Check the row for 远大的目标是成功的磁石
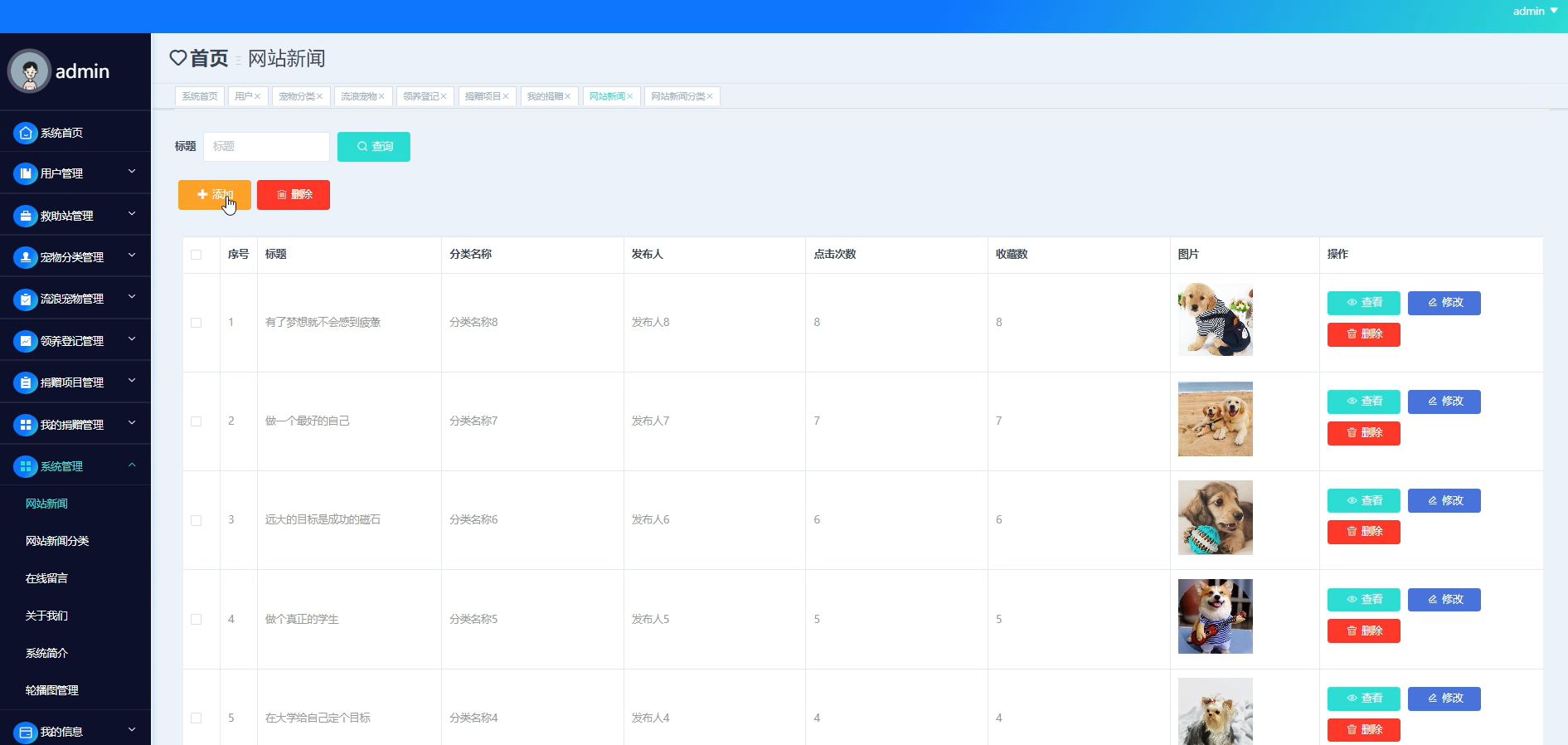This screenshot has width=1568, height=745. pyautogui.click(x=197, y=520)
